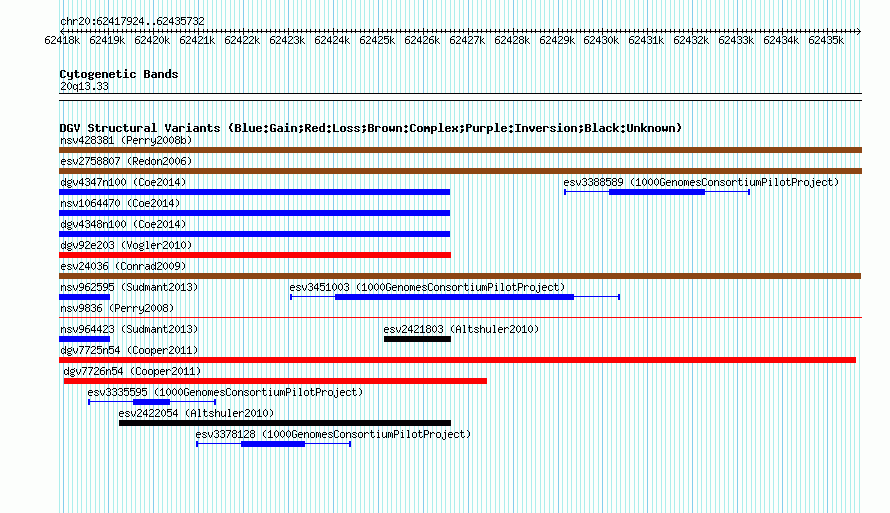Click the 62425k ruler tick label

(377, 40)
